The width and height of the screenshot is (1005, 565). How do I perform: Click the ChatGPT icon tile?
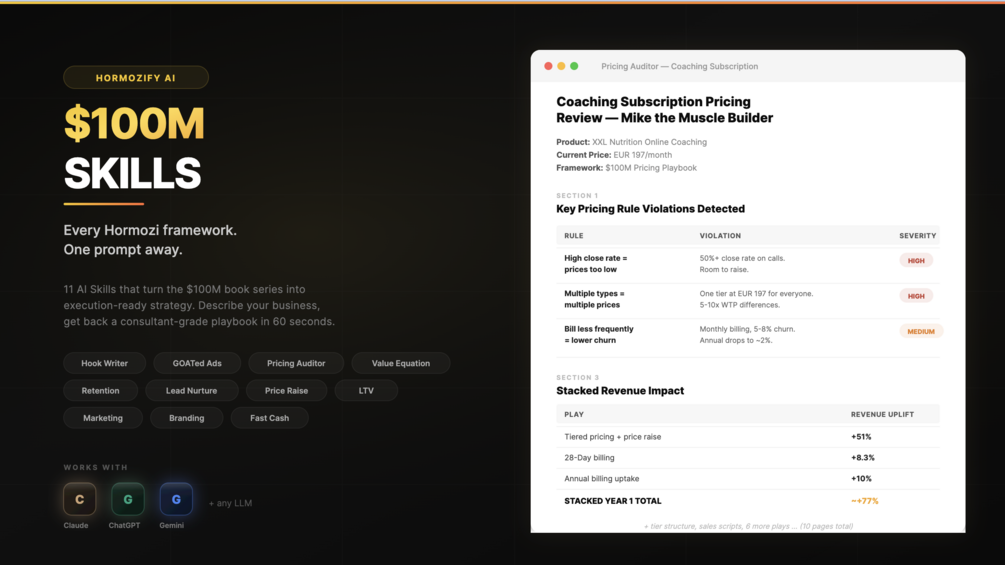128,499
